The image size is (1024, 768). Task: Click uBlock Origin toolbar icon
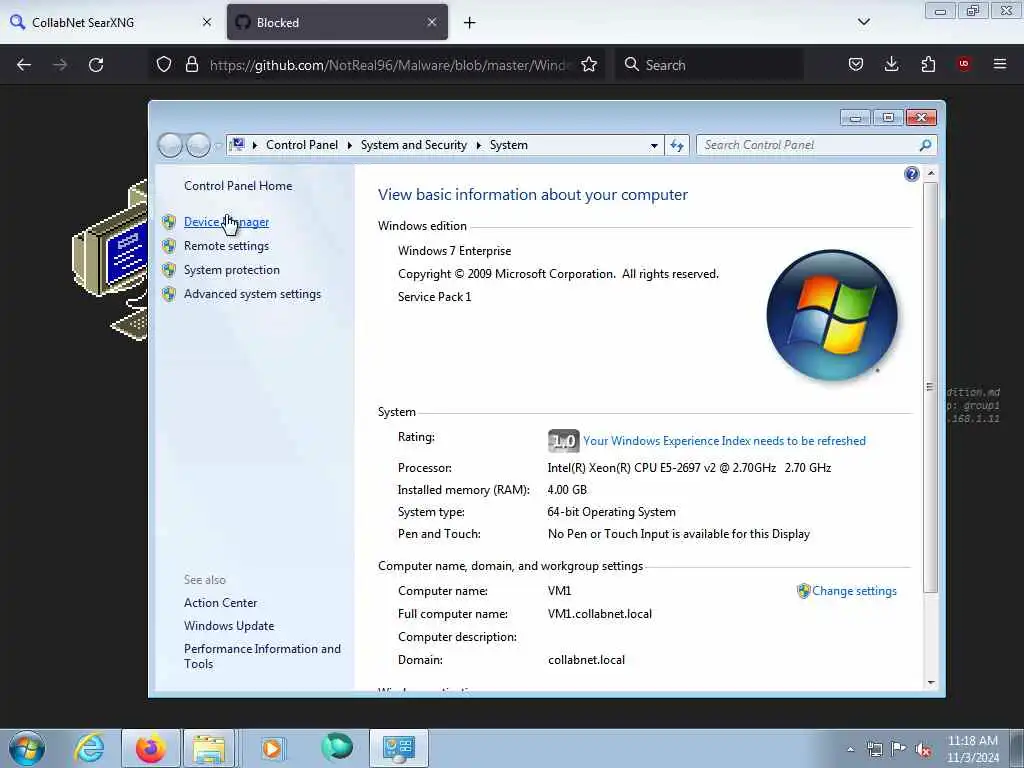(x=964, y=64)
